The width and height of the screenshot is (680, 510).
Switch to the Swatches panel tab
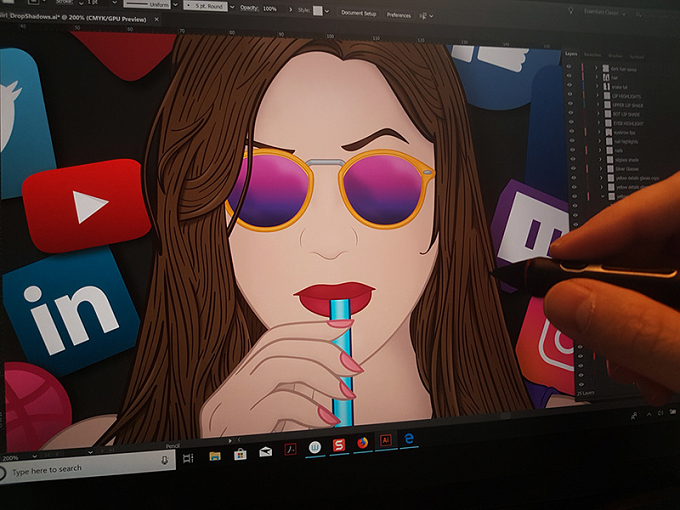pos(592,55)
